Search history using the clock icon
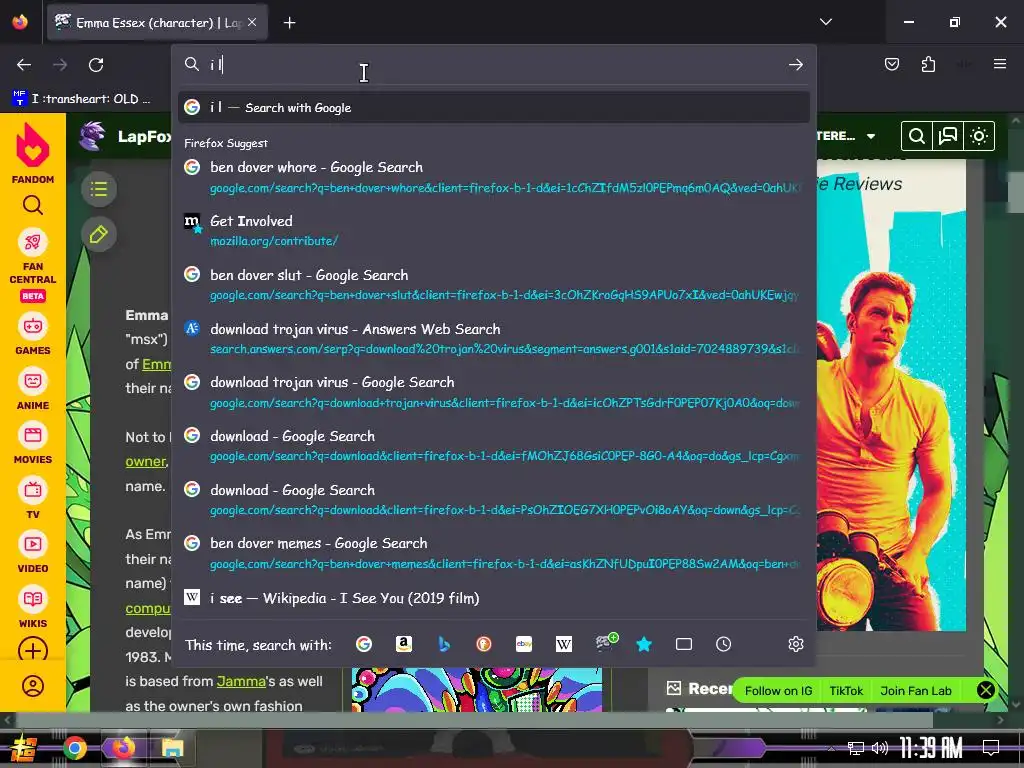This screenshot has width=1024, height=768. coord(724,645)
